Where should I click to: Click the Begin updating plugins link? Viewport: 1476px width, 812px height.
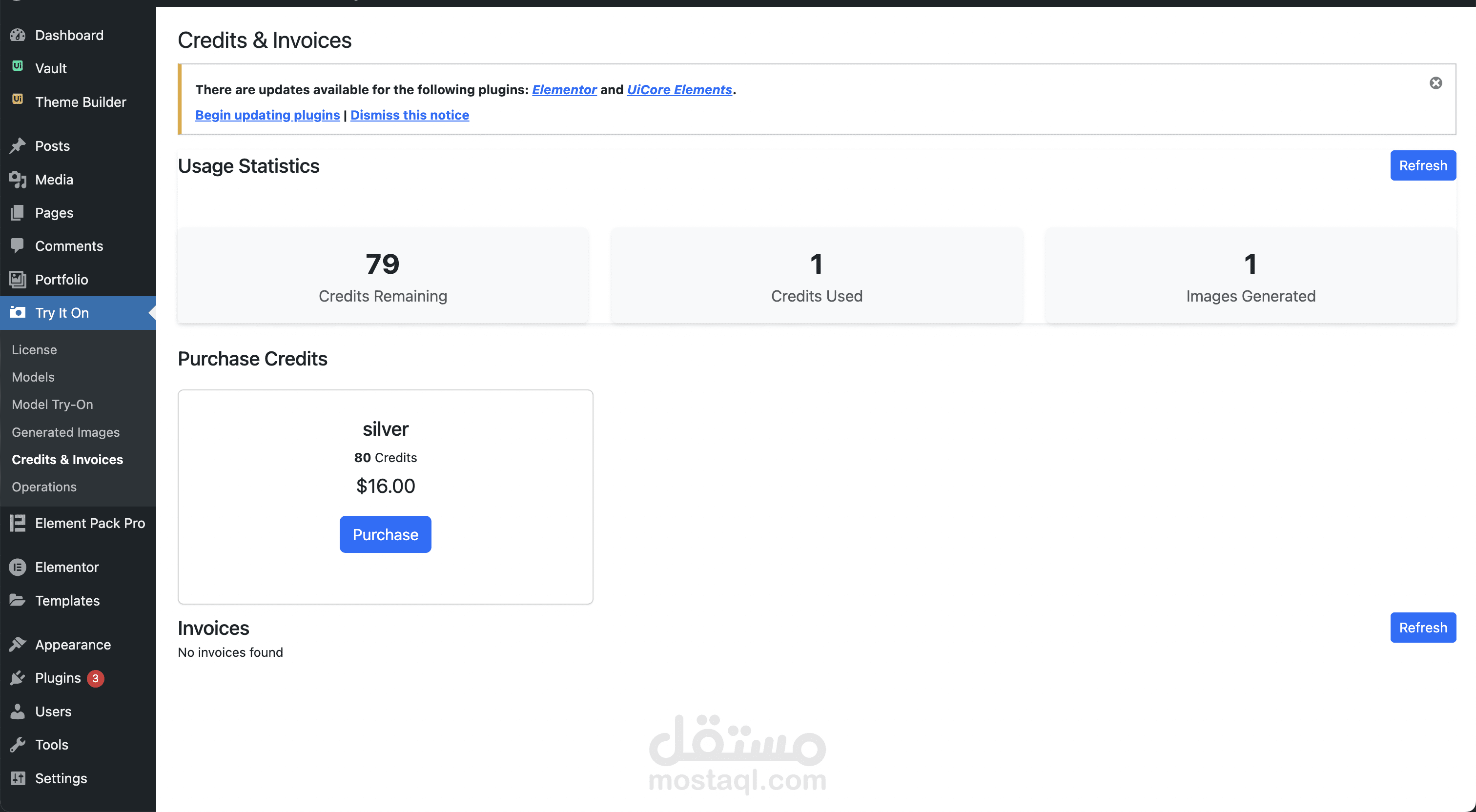pyautogui.click(x=267, y=115)
